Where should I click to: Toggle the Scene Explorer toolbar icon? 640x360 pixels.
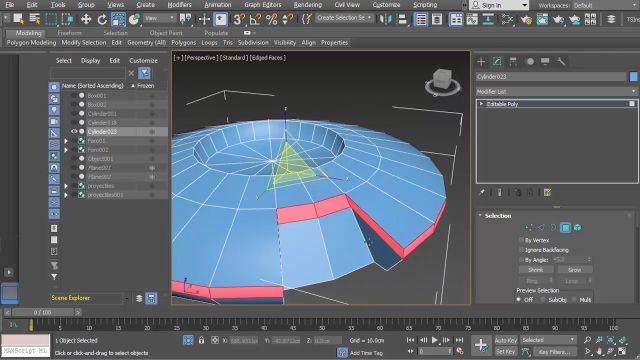pos(421,19)
